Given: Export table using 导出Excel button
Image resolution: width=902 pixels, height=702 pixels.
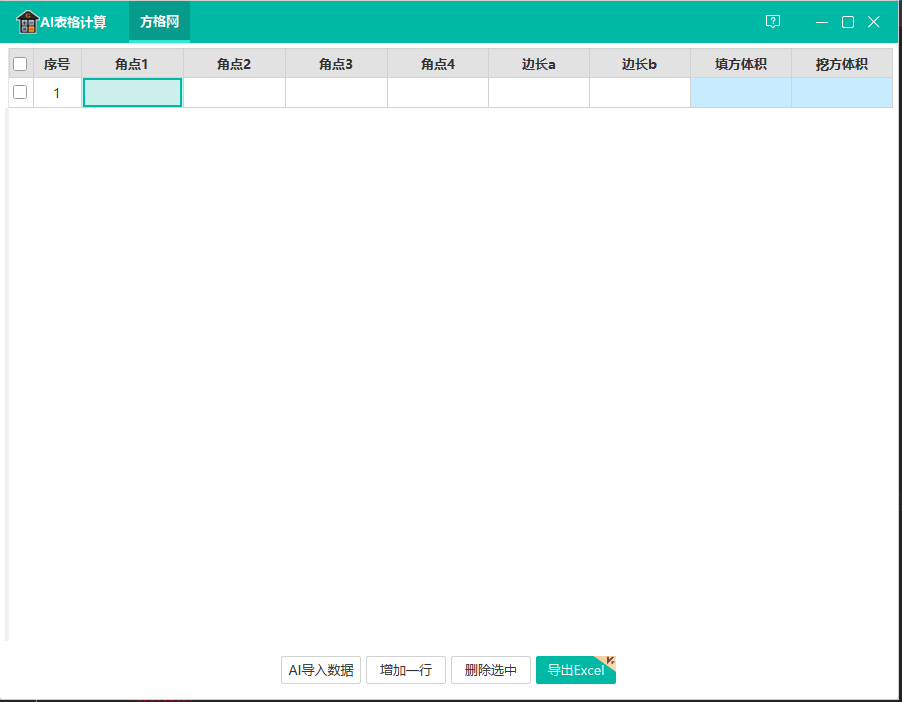Looking at the screenshot, I should pyautogui.click(x=575, y=670).
